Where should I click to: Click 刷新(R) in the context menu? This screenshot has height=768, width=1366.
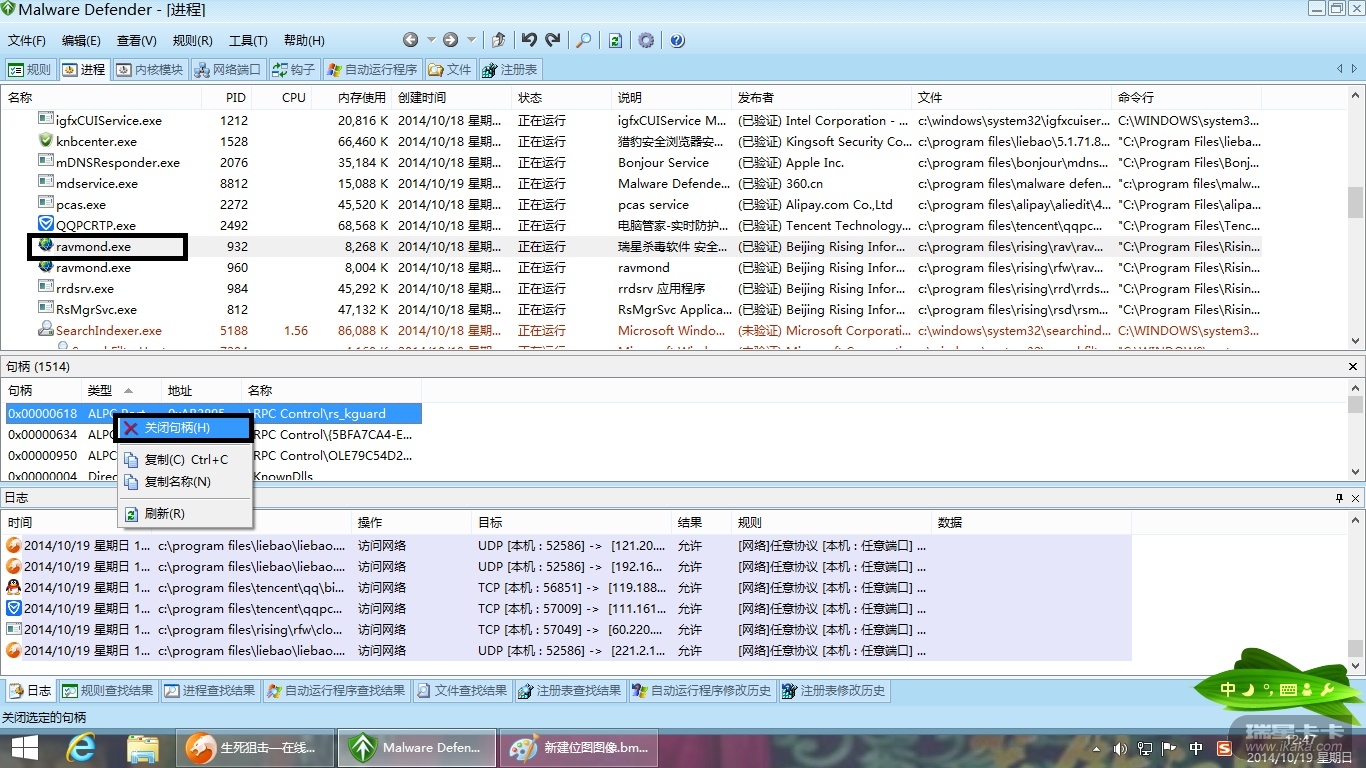point(164,514)
